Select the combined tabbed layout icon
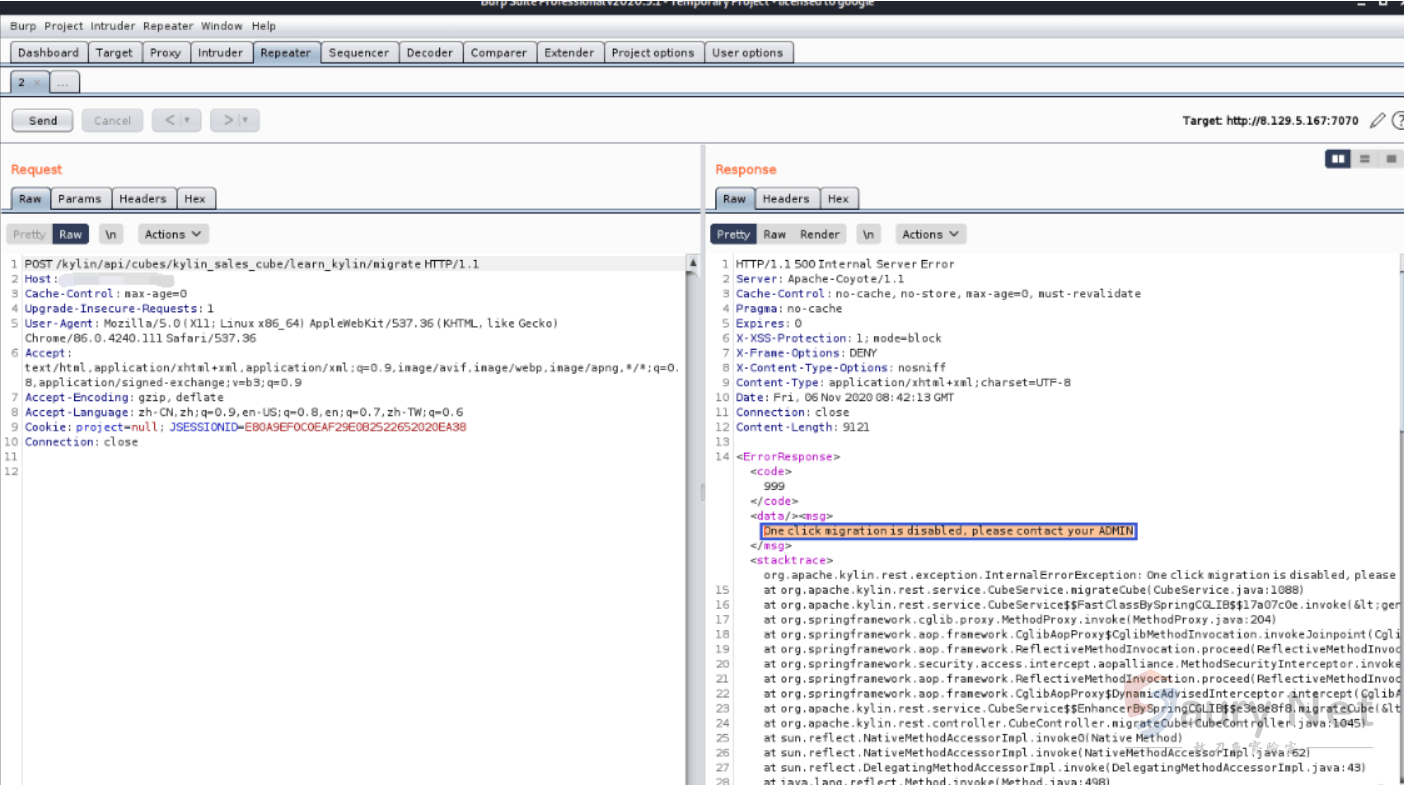This screenshot has height=785, width=1404. point(1390,159)
